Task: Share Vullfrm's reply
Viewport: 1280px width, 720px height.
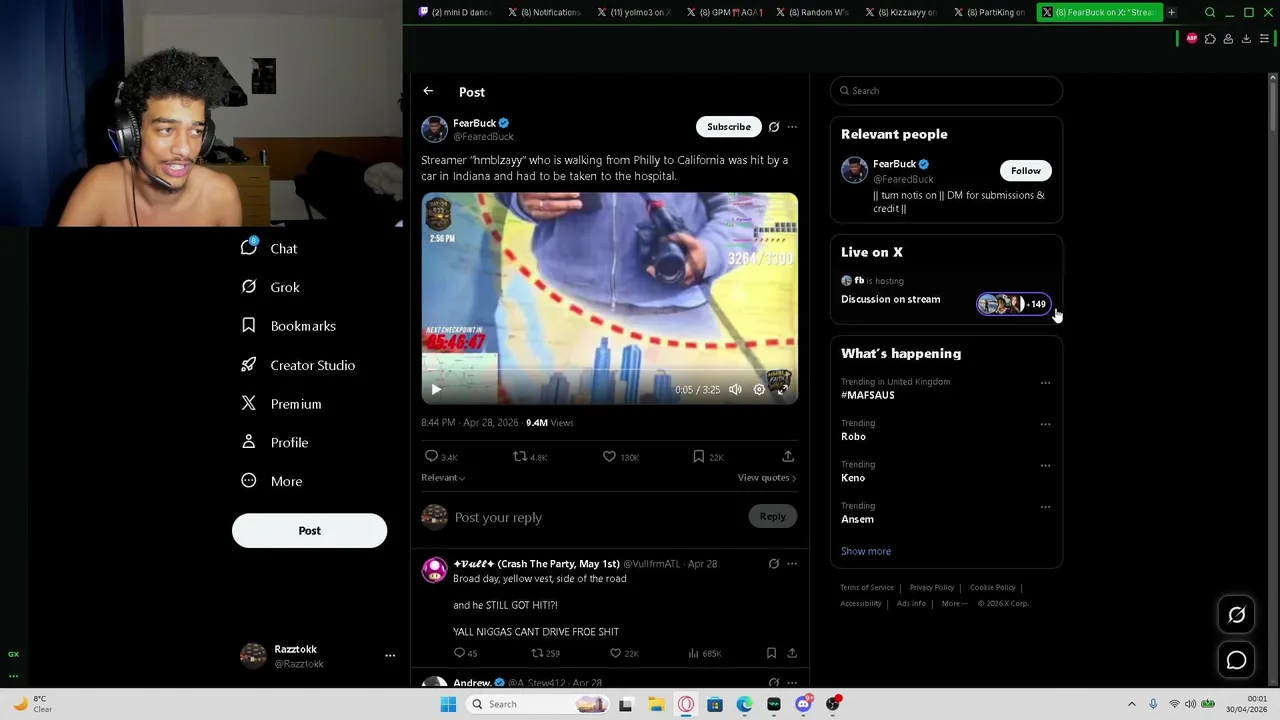Action: click(792, 653)
